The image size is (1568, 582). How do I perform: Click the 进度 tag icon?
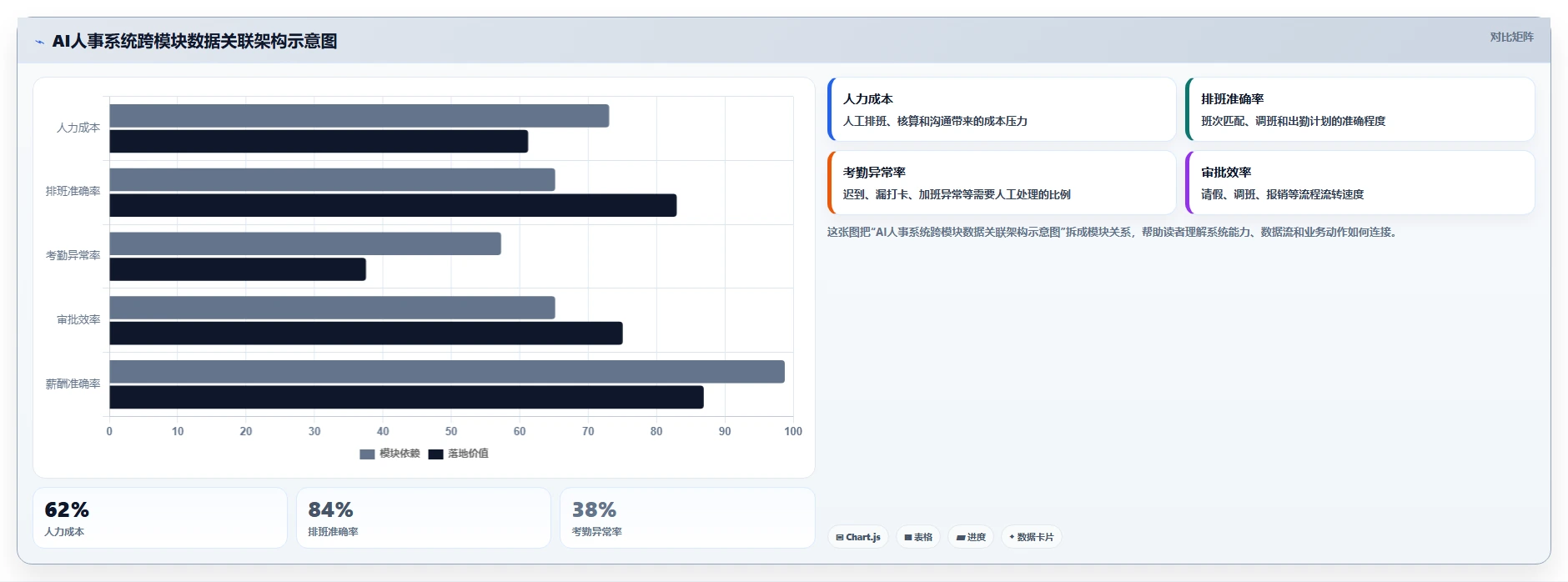point(961,538)
